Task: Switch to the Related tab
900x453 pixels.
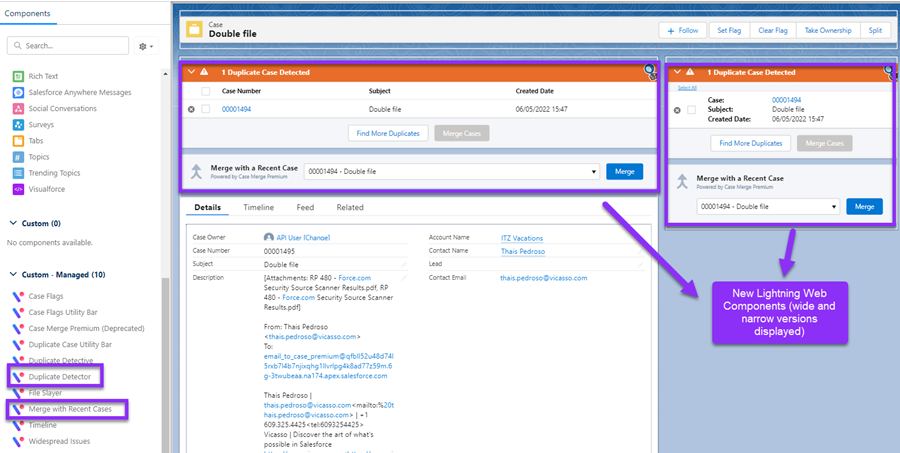Action: 350,207
